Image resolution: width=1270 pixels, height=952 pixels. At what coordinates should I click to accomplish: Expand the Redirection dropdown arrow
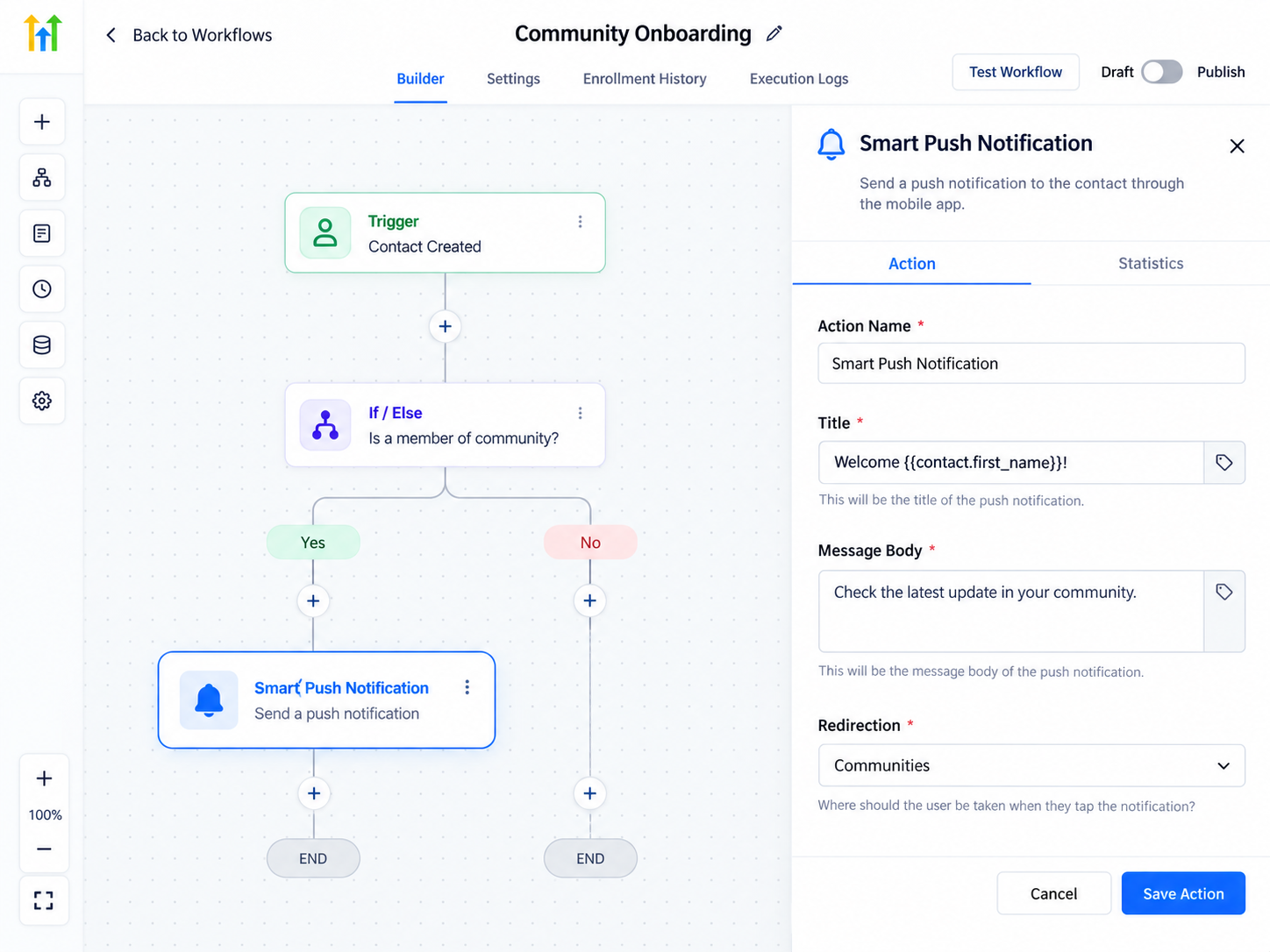[1224, 765]
